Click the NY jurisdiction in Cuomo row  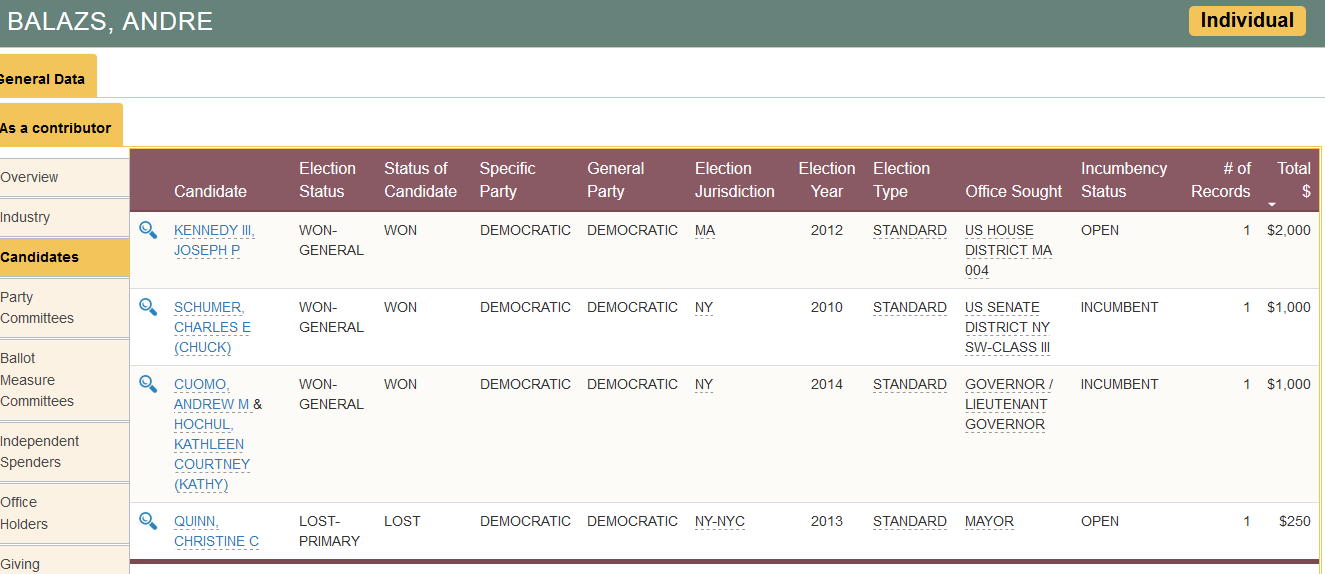click(704, 384)
